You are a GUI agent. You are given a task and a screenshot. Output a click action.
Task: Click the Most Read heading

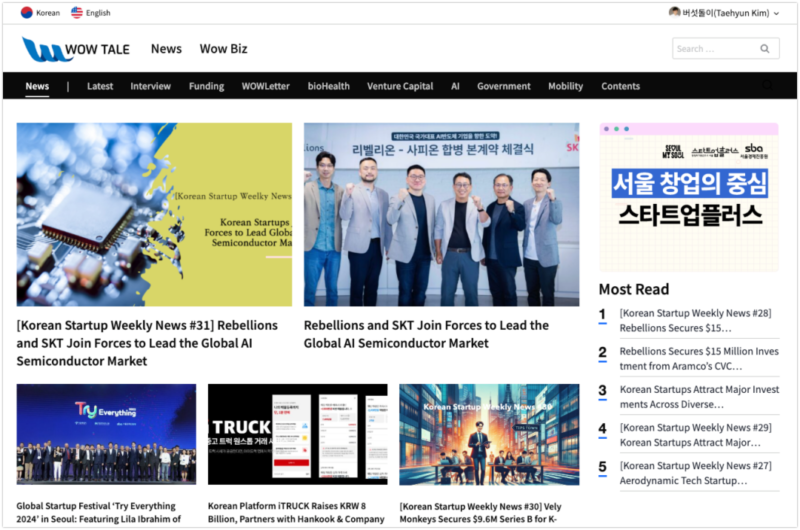[x=634, y=289]
